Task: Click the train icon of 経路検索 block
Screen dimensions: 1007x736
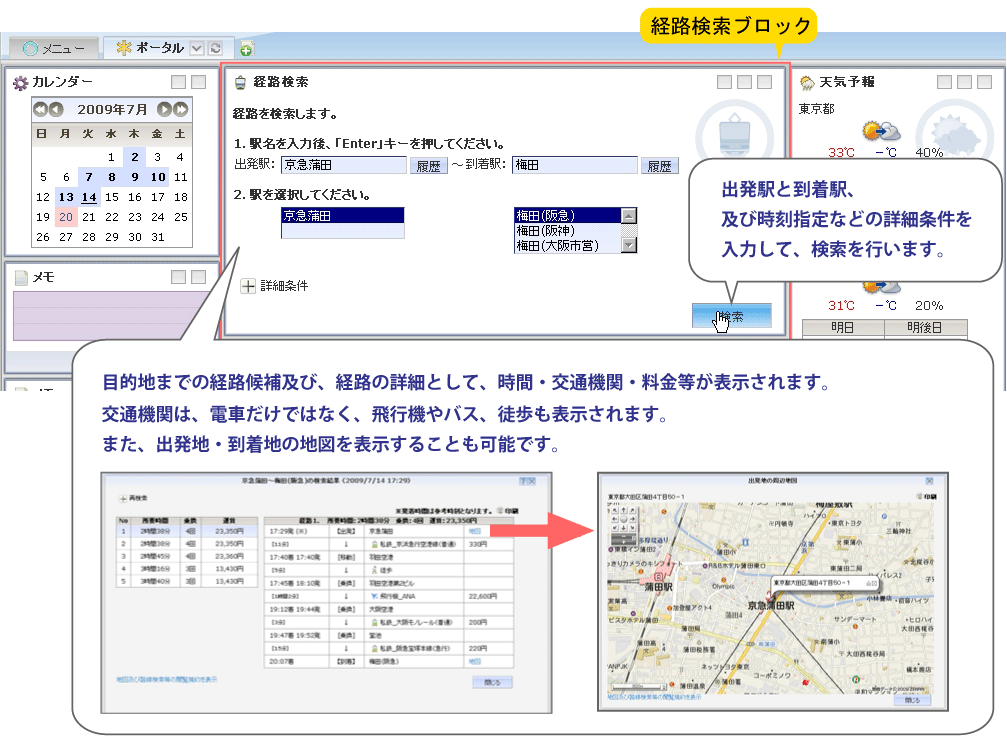Action: coord(240,82)
